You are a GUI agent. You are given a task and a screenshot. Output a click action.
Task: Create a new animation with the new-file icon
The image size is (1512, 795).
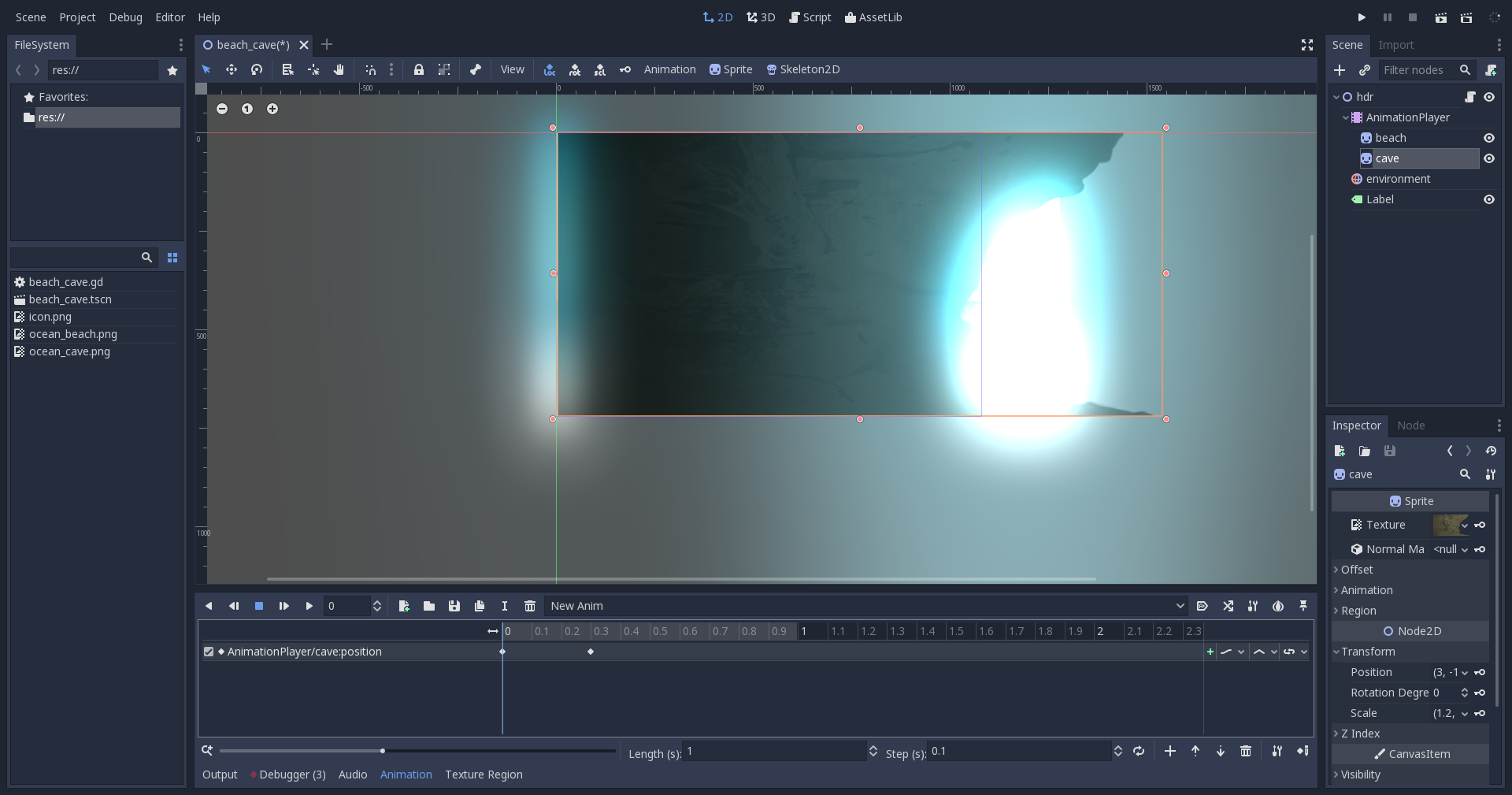[404, 606]
